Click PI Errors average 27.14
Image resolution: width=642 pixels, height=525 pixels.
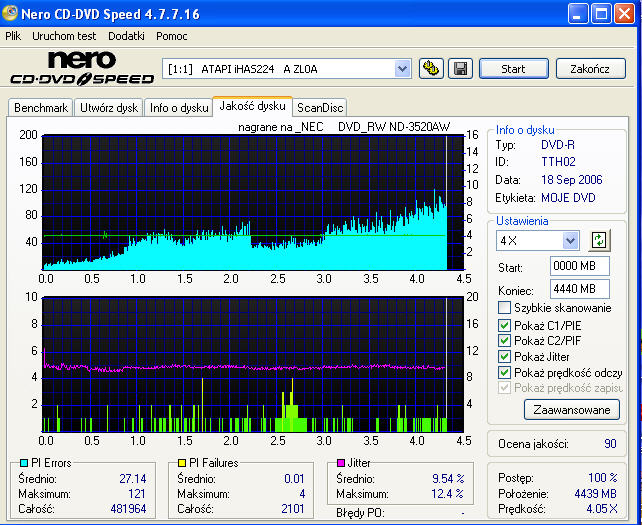[x=133, y=478]
